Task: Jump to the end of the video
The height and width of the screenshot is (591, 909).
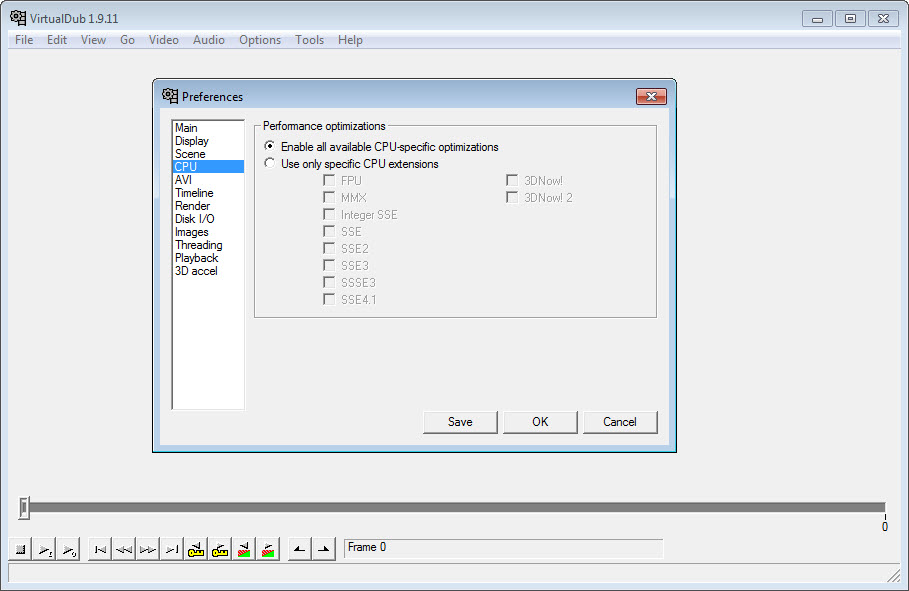Action: (172, 549)
